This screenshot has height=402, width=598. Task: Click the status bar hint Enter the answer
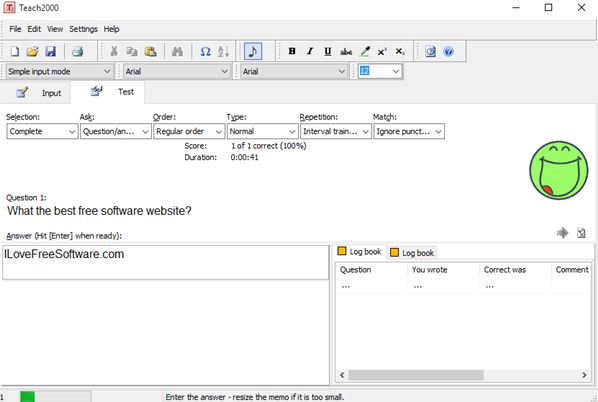(255, 397)
